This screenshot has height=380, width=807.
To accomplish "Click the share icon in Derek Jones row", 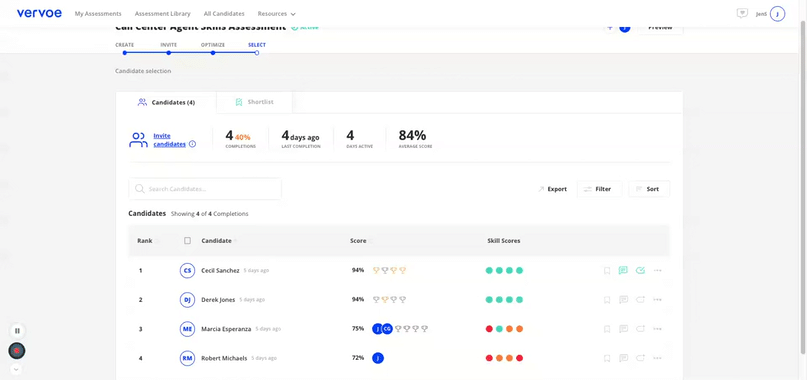I will point(640,300).
